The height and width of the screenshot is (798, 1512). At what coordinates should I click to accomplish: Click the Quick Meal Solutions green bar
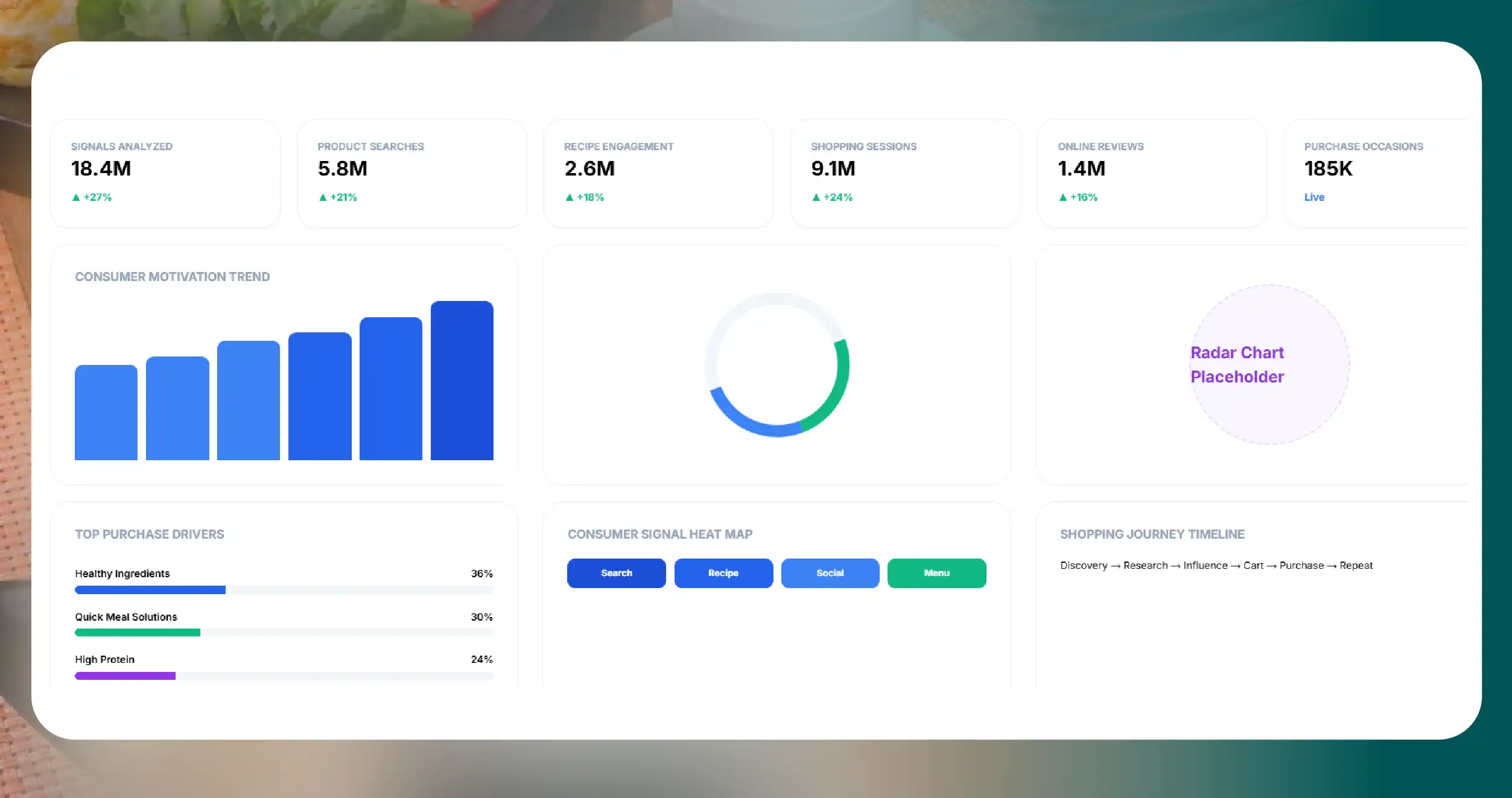[138, 633]
